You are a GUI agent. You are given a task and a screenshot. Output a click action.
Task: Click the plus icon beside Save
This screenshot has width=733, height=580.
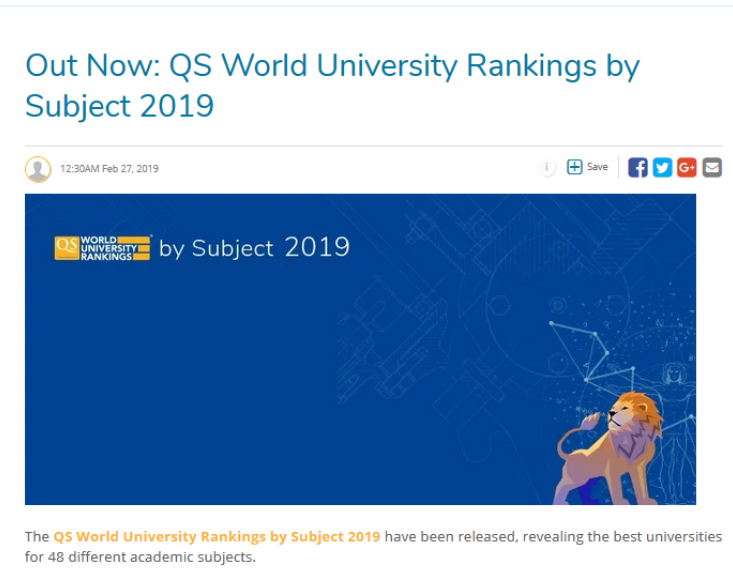[x=574, y=168]
